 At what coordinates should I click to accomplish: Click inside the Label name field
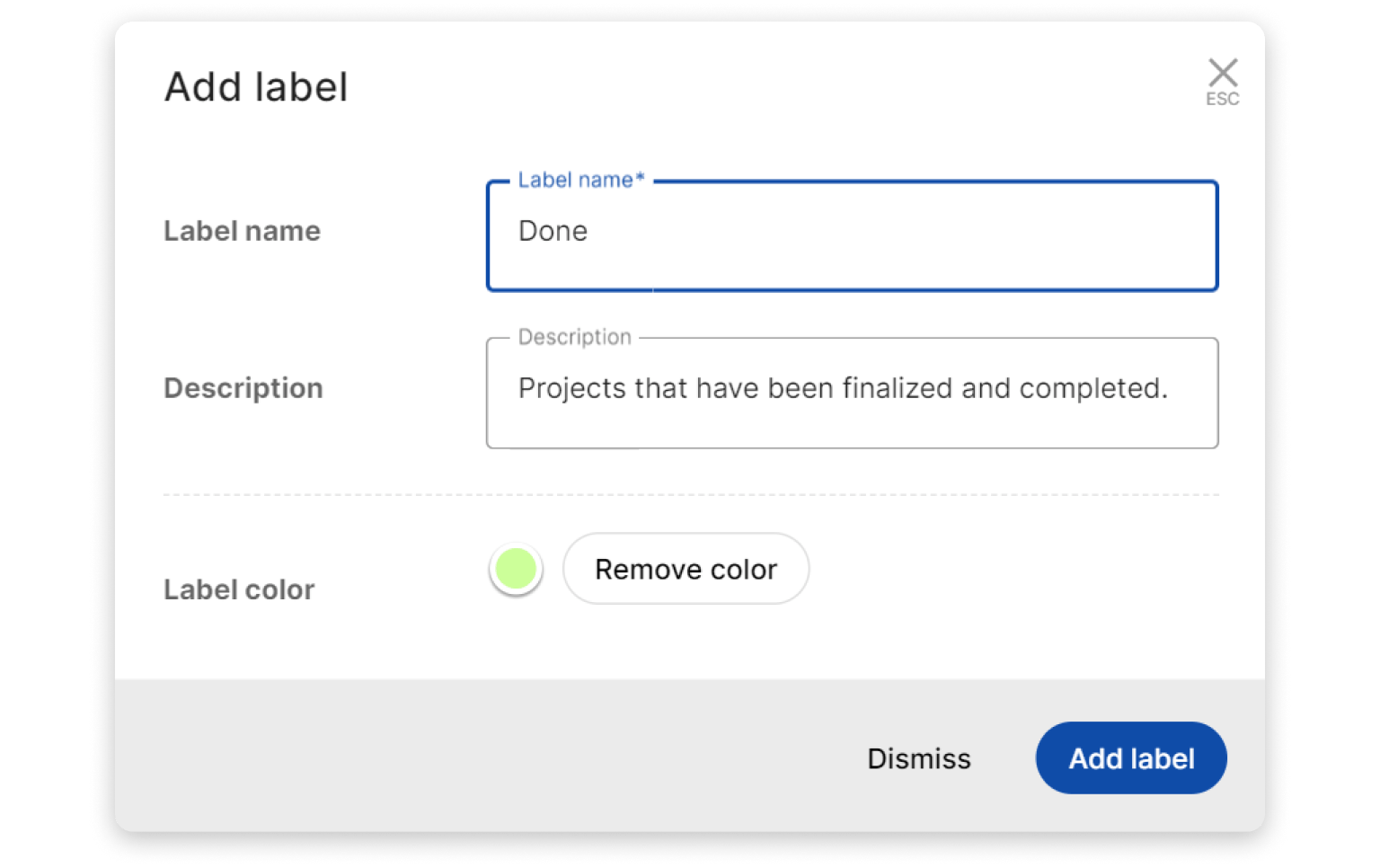coord(851,234)
